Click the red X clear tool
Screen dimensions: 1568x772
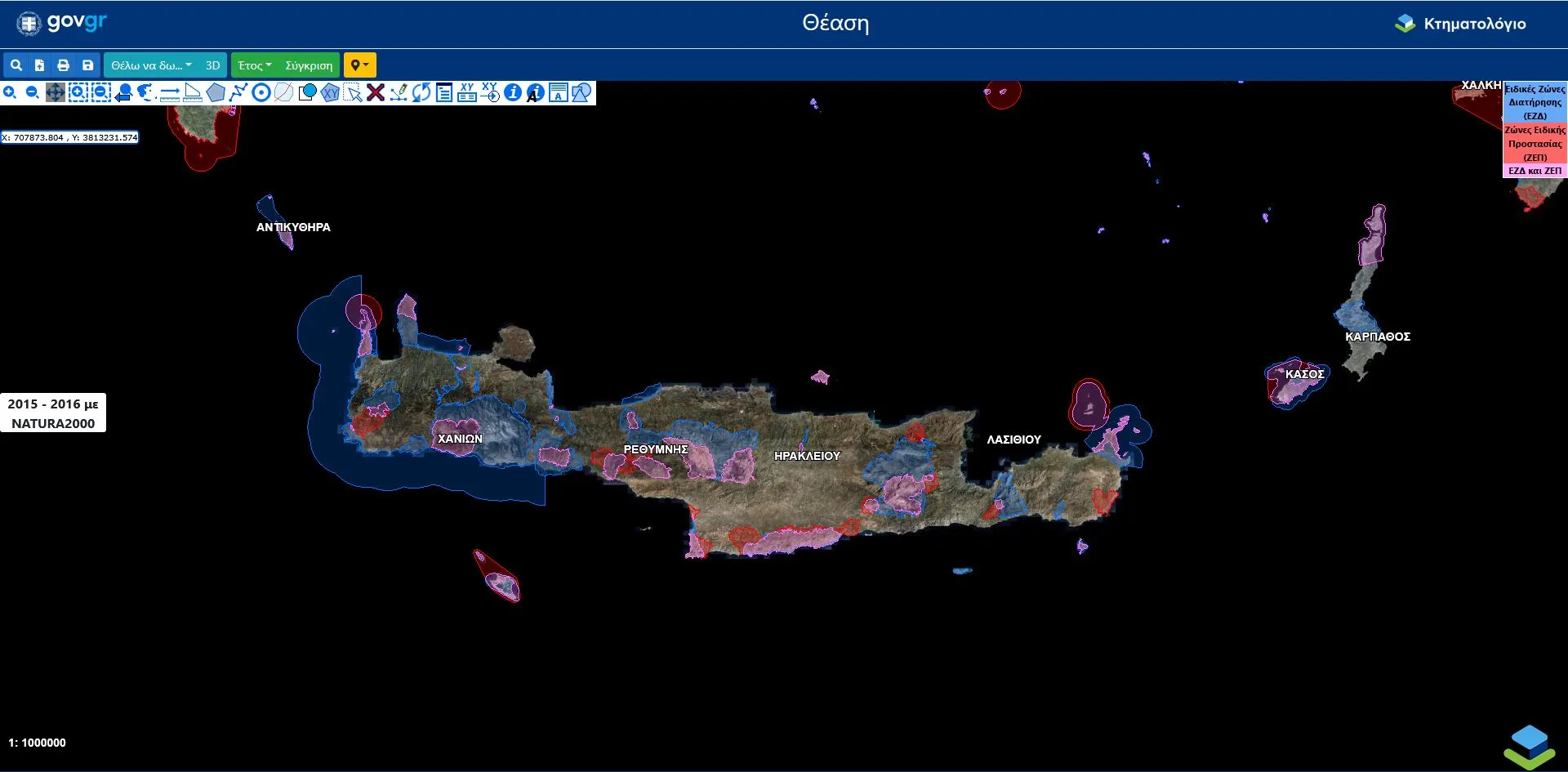[376, 93]
